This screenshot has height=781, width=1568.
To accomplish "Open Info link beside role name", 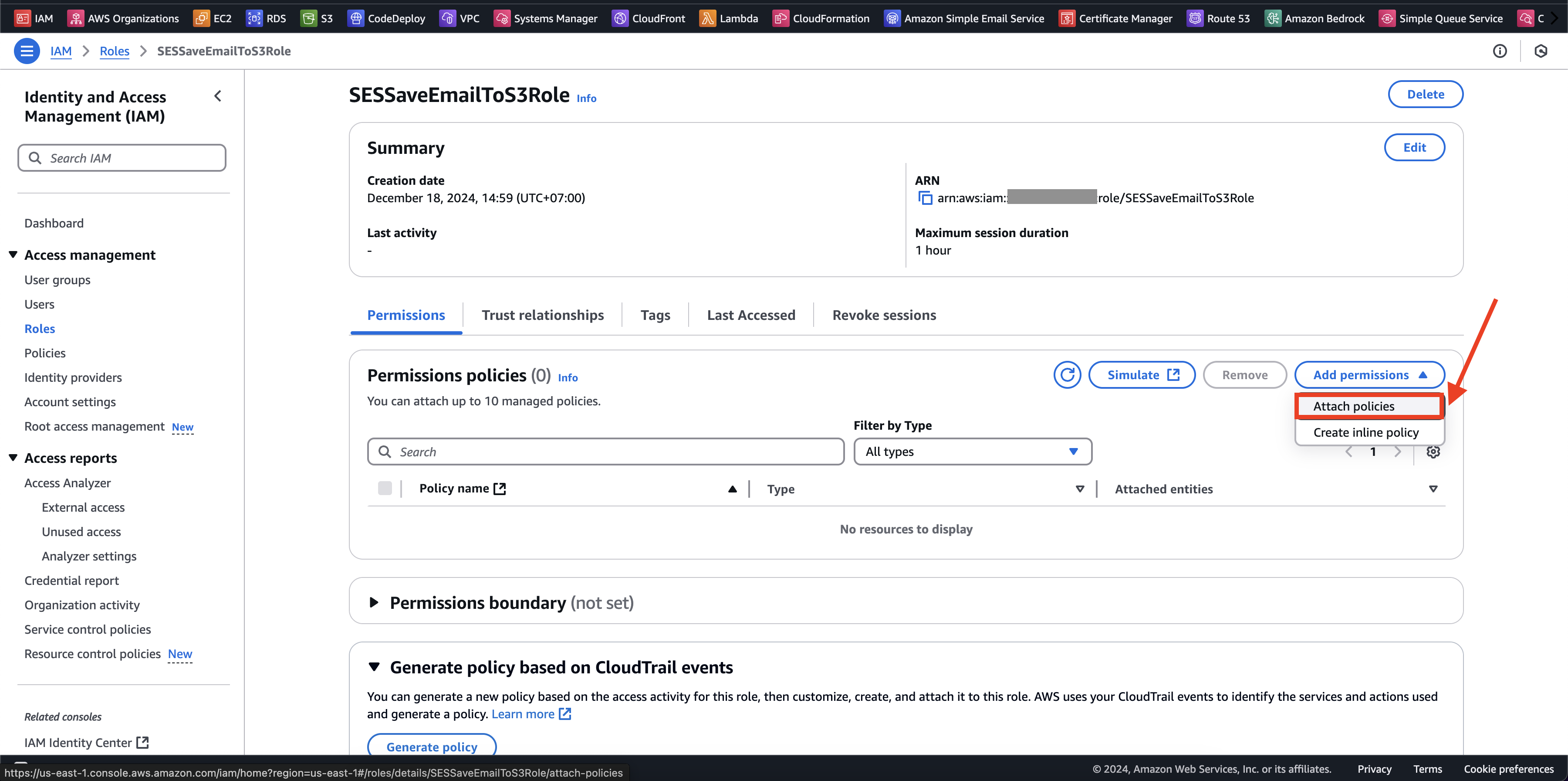I will tap(586, 98).
